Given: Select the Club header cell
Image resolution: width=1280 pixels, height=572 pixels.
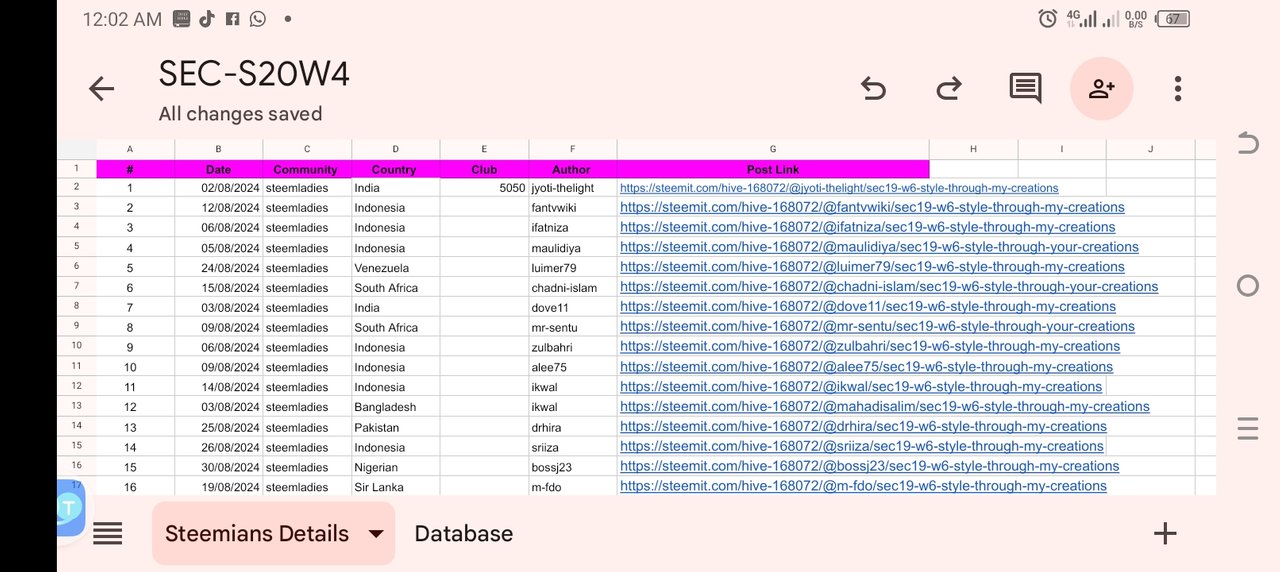Looking at the screenshot, I should 484,169.
